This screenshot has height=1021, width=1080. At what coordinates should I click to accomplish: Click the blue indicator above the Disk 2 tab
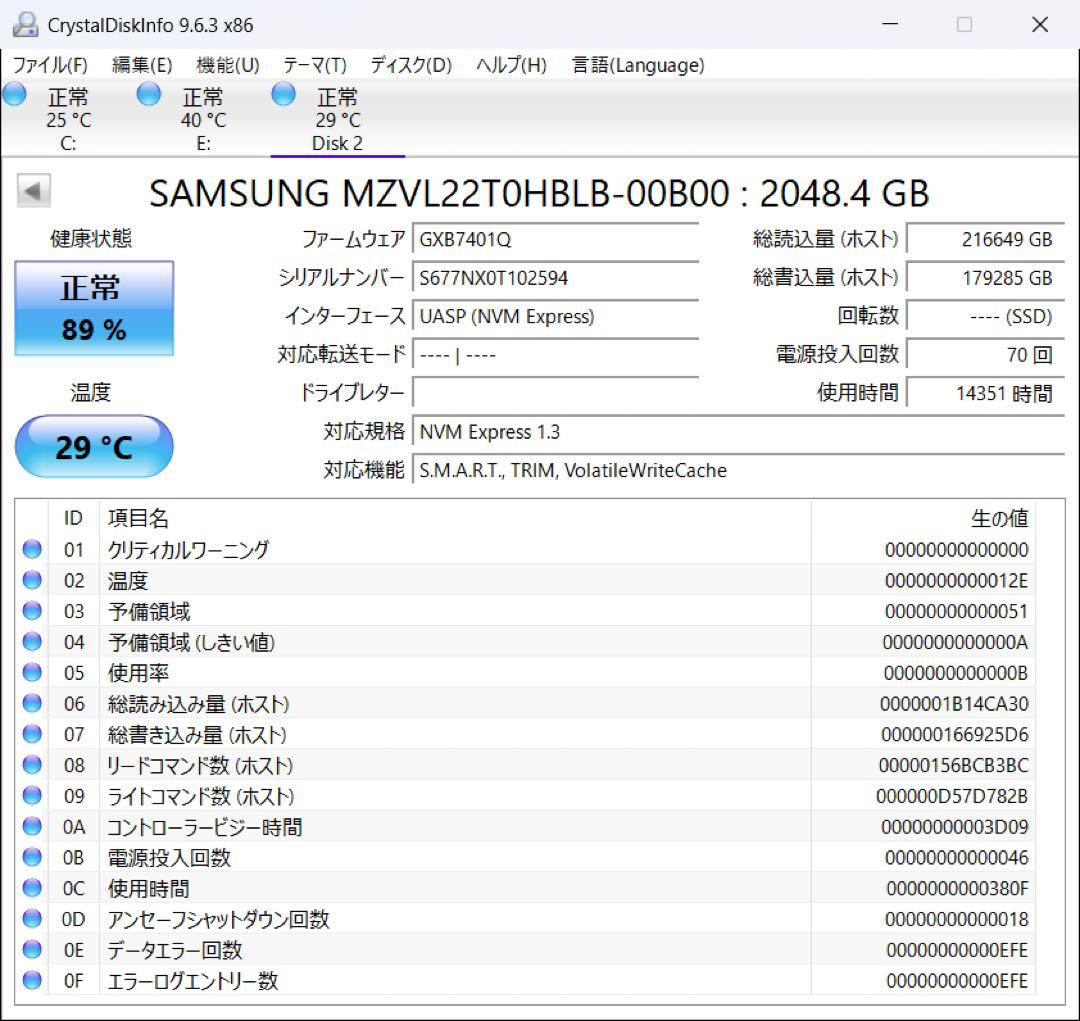coord(283,93)
